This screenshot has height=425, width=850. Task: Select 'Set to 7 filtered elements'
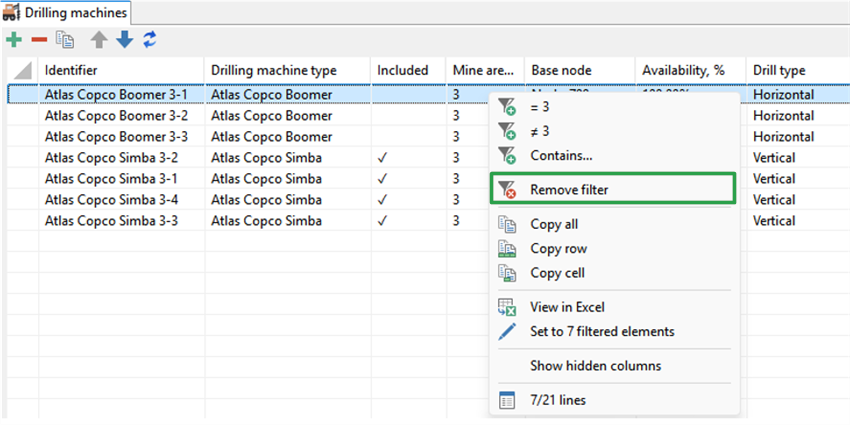click(x=615, y=331)
